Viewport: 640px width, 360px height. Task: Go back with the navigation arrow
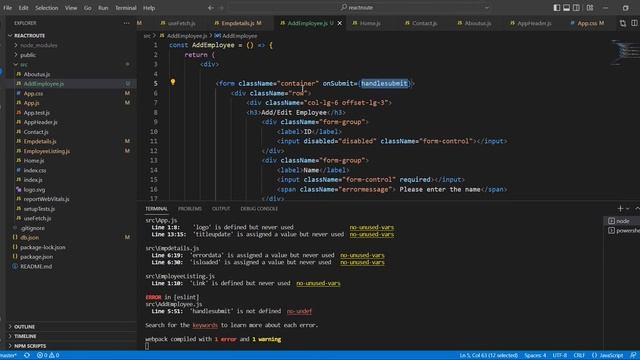211,8
